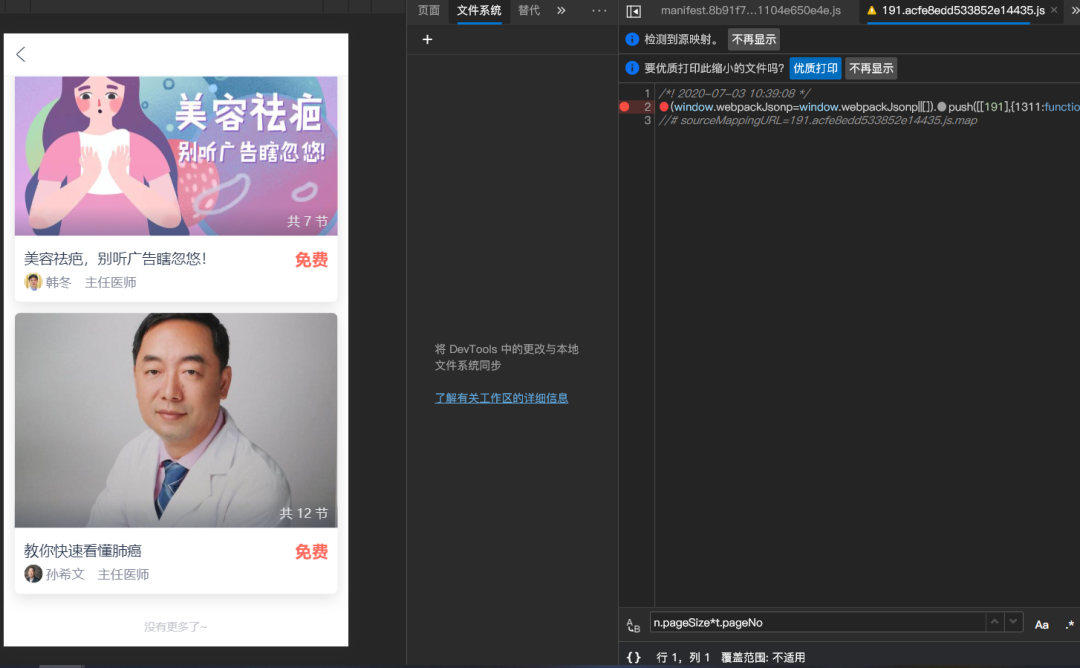
Task: Toggle the navigator sidebar panel icon
Action: point(634,11)
